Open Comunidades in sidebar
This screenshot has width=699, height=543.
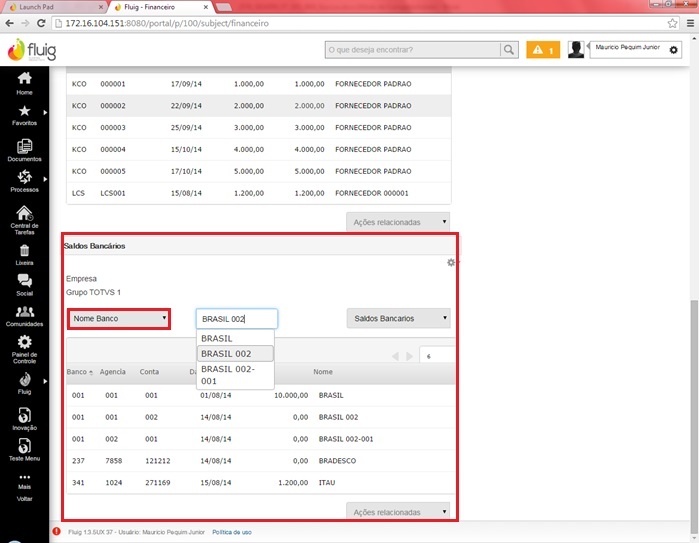(24, 316)
